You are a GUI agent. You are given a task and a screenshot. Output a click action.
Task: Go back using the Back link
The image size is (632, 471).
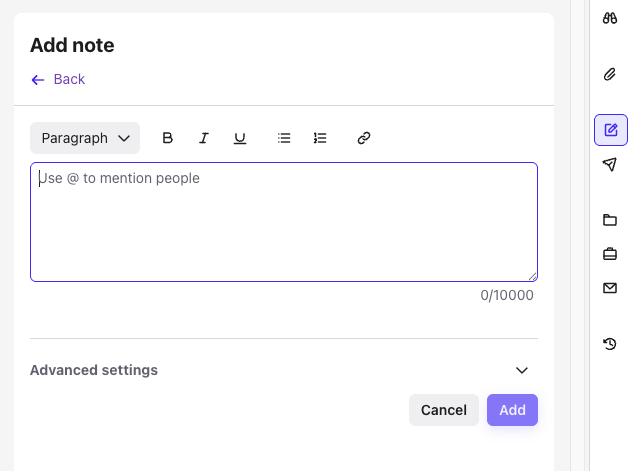[x=58, y=79]
